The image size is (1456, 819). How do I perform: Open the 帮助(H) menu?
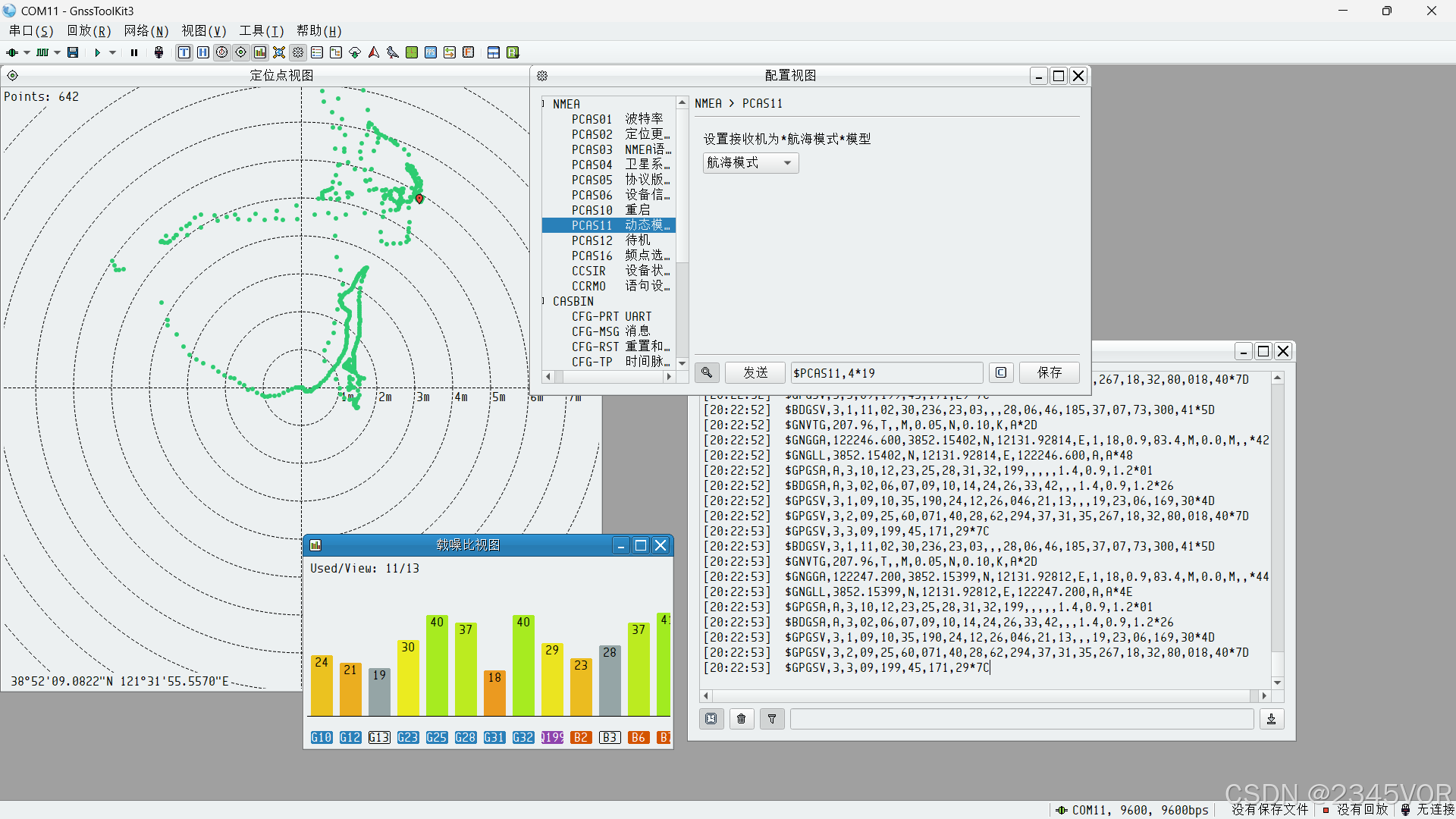318,31
